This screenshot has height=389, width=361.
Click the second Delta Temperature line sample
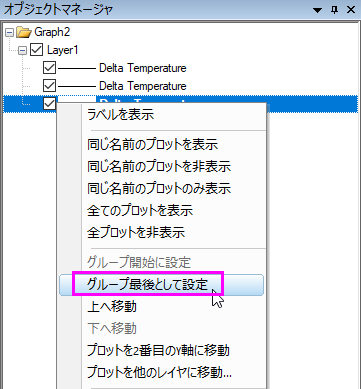pos(77,86)
